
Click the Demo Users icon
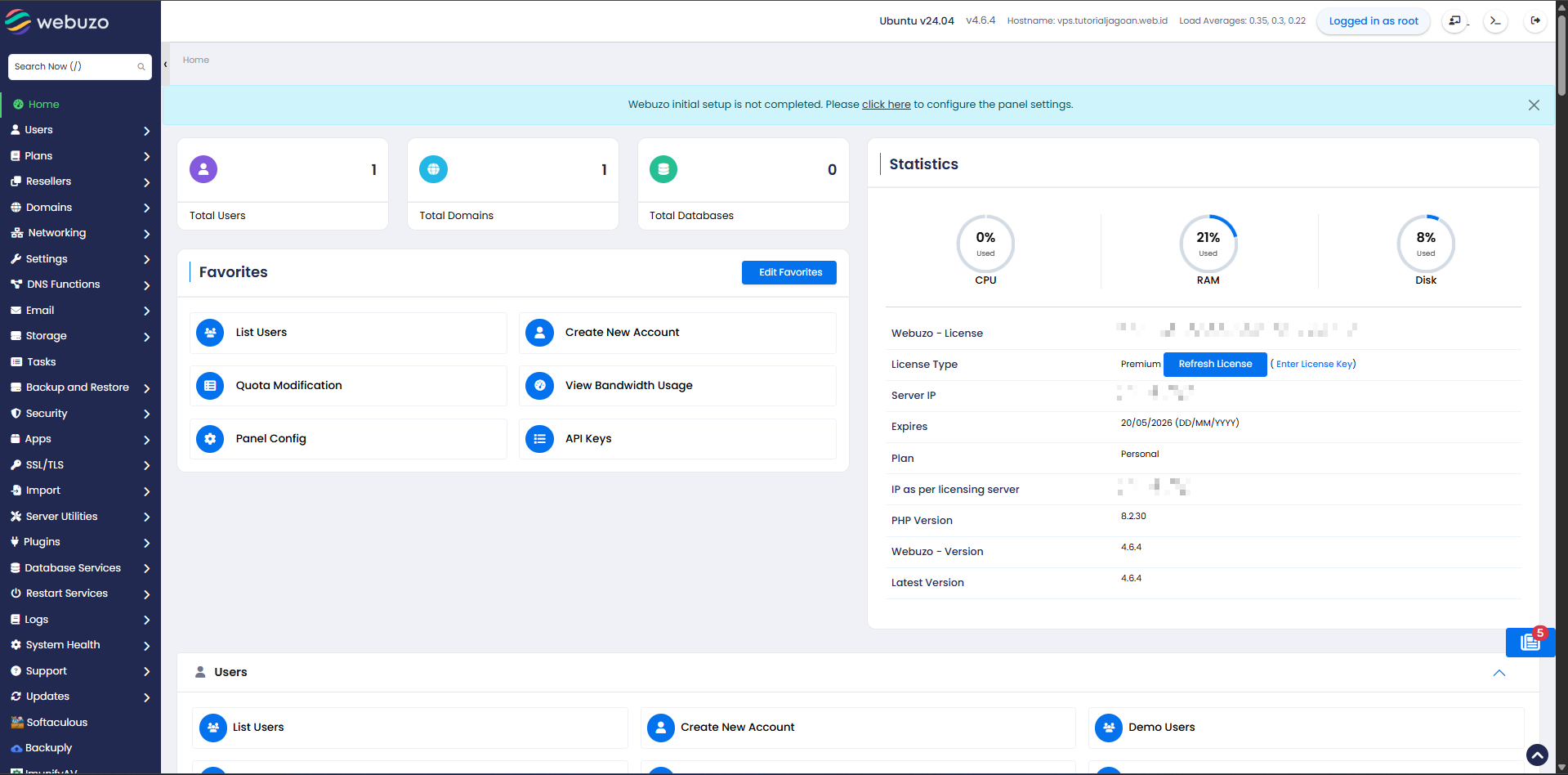click(1109, 728)
